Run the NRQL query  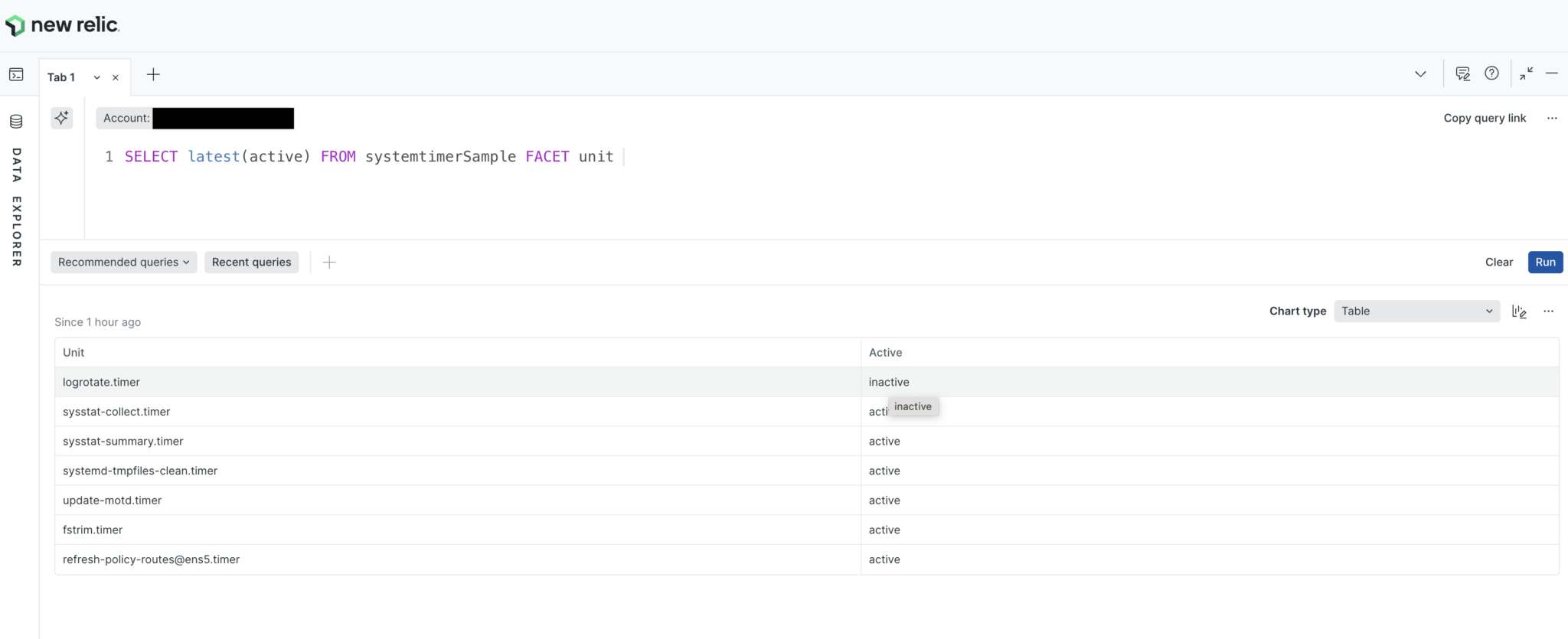pos(1545,262)
